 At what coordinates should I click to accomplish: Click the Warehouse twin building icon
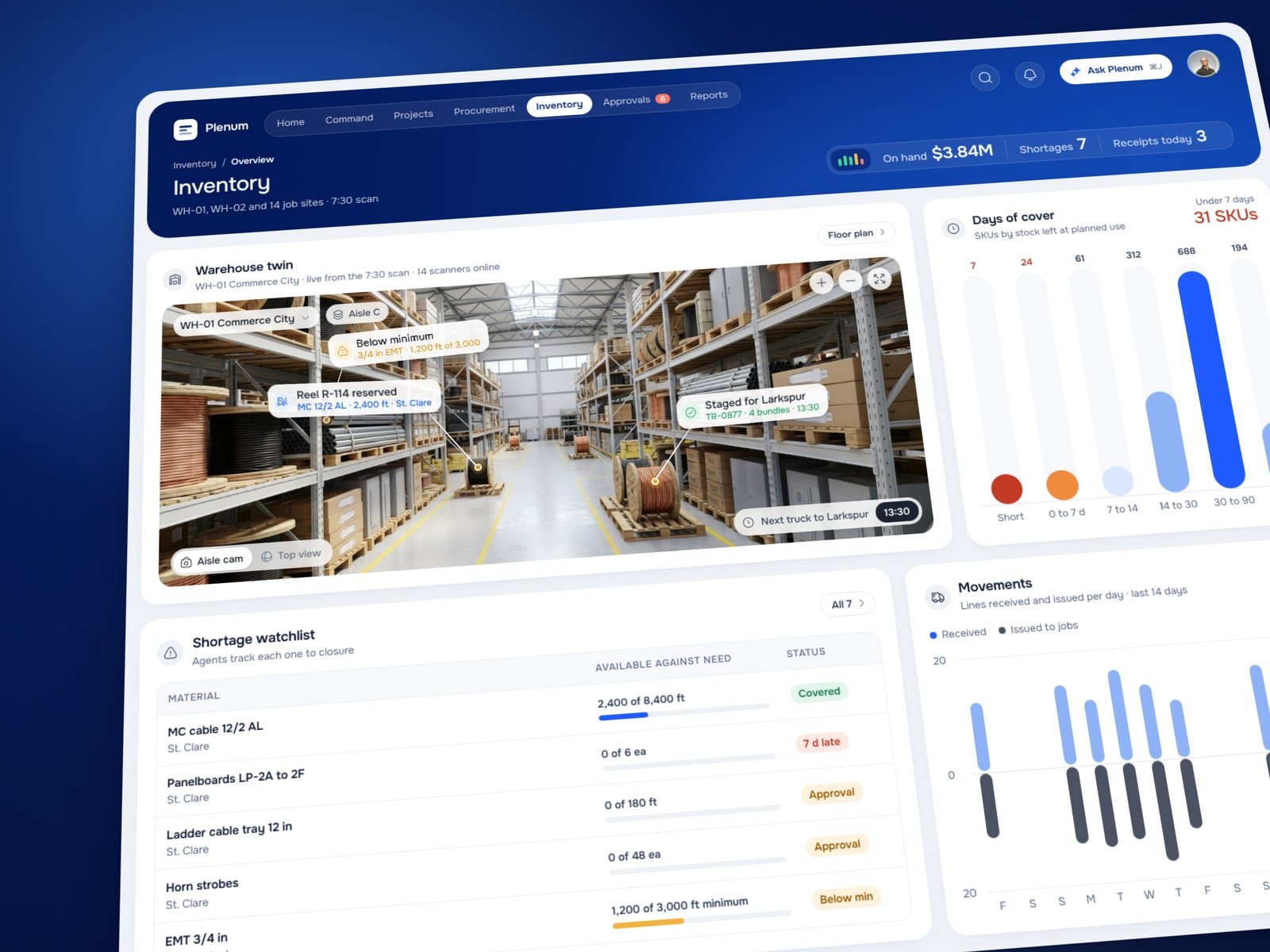tap(175, 280)
